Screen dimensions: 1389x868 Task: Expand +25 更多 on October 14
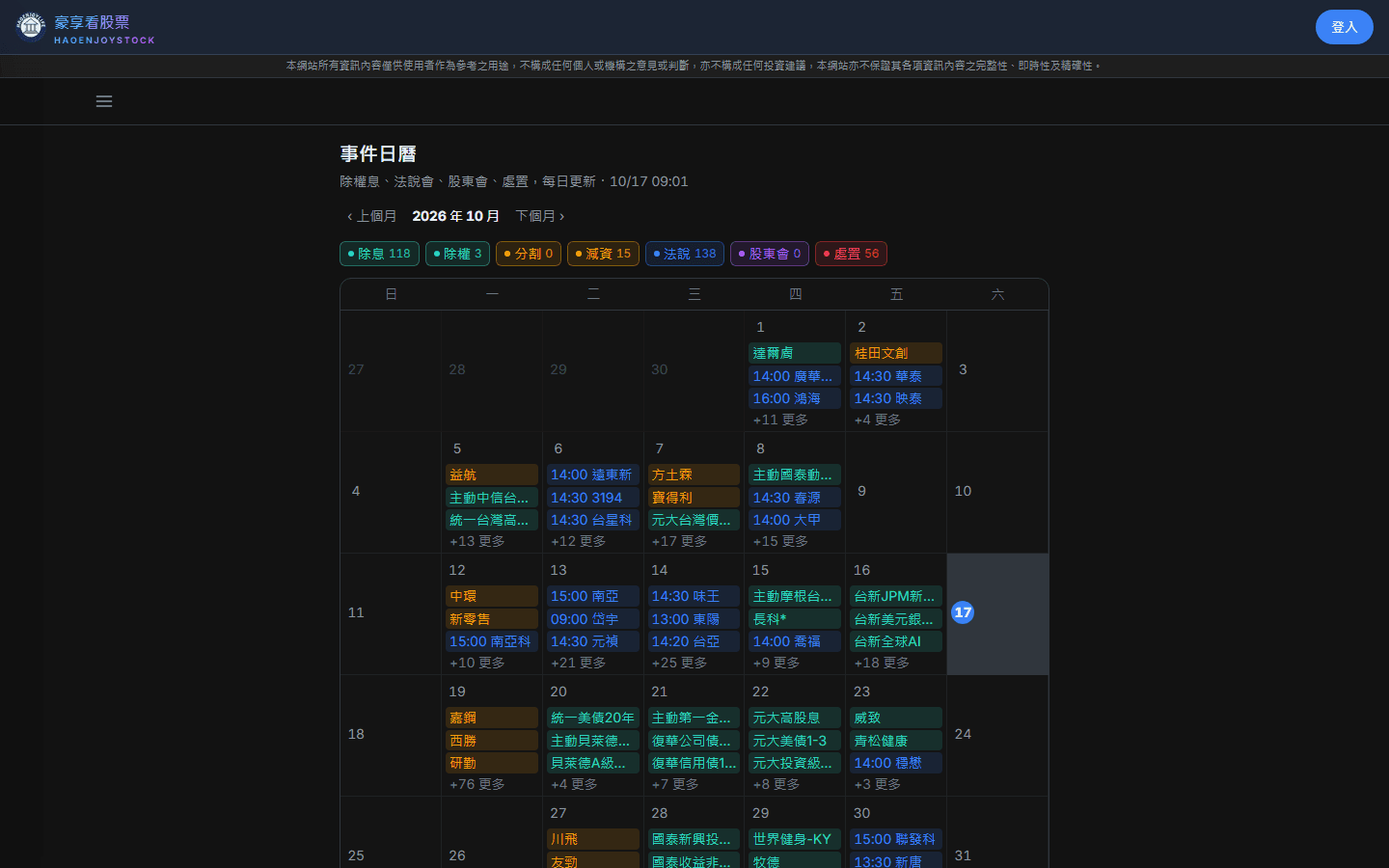[679, 663]
